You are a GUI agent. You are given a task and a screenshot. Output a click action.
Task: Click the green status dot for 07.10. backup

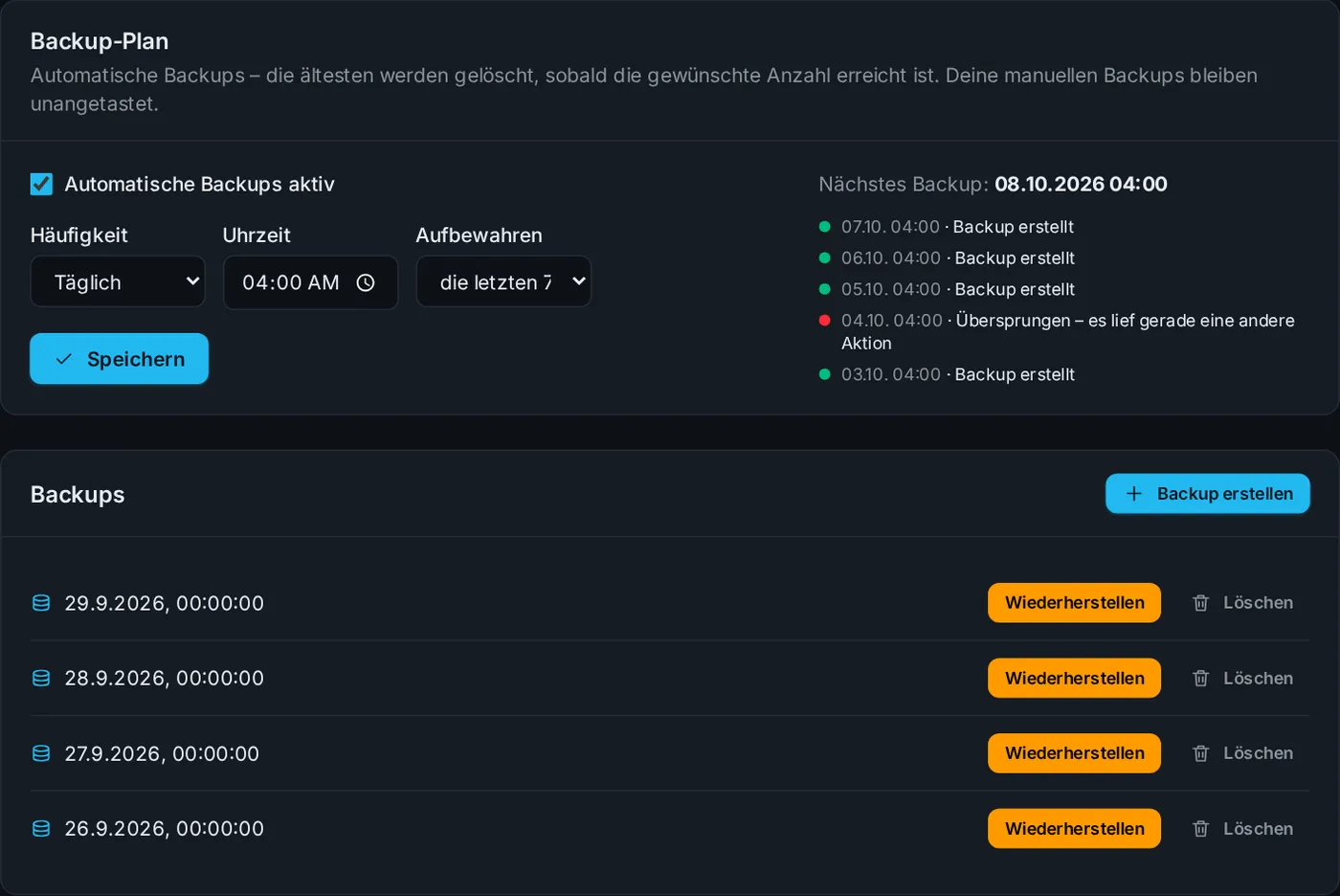[x=824, y=227]
